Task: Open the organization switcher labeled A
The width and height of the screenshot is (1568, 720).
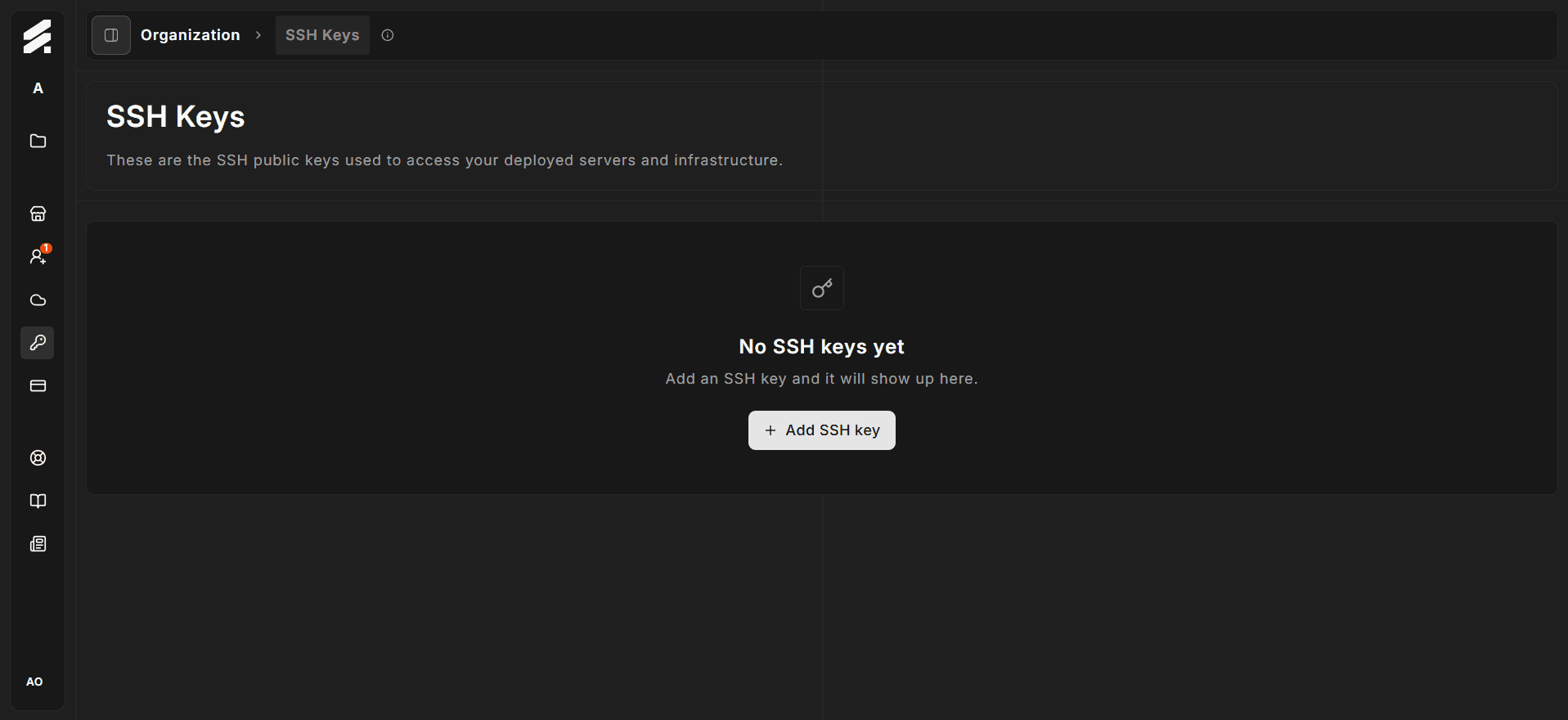Action: tap(38, 88)
